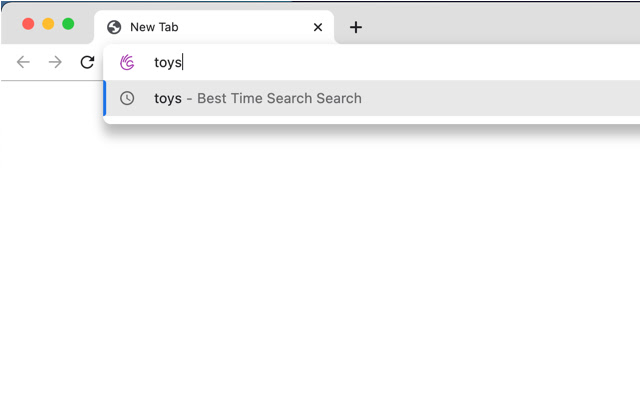Image resolution: width=640 pixels, height=400 pixels.
Task: Go back with the back arrow
Action: 23,62
